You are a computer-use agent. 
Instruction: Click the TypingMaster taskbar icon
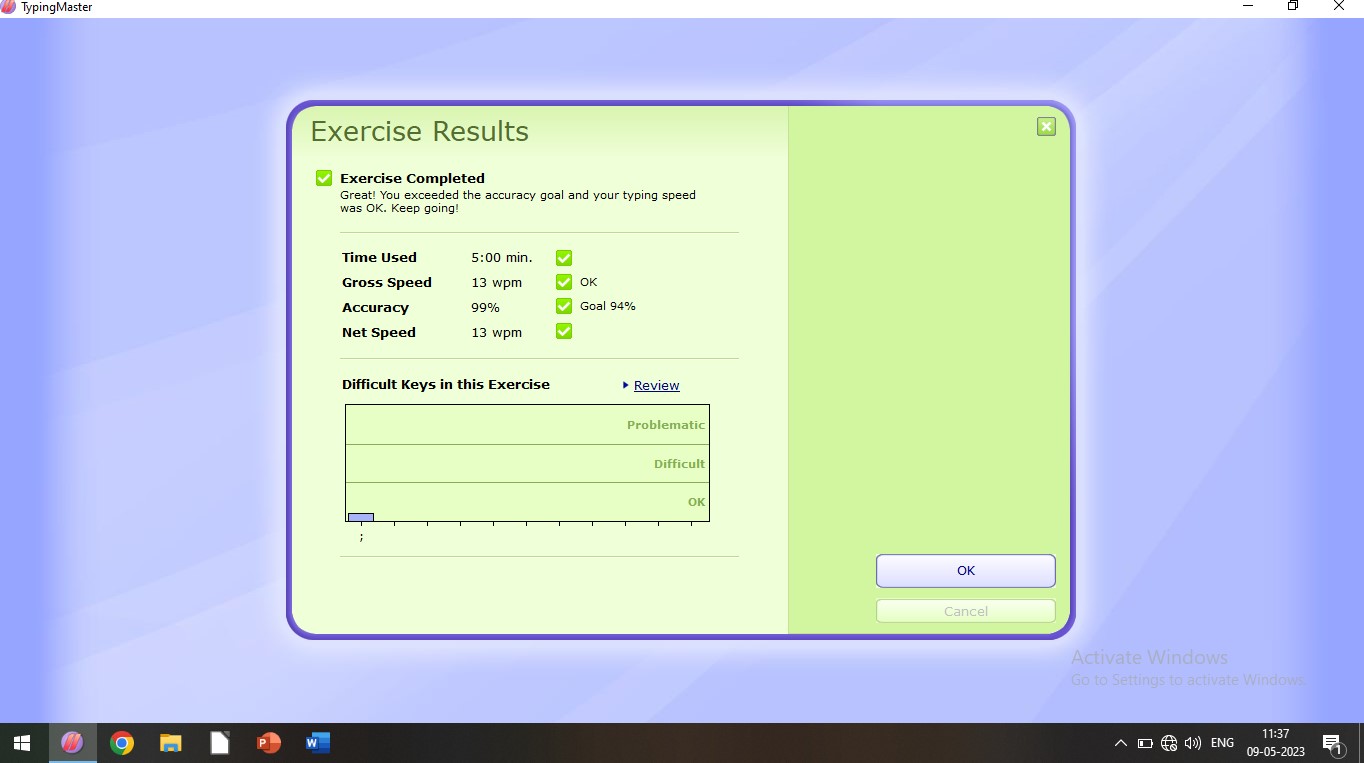pyautogui.click(x=72, y=743)
